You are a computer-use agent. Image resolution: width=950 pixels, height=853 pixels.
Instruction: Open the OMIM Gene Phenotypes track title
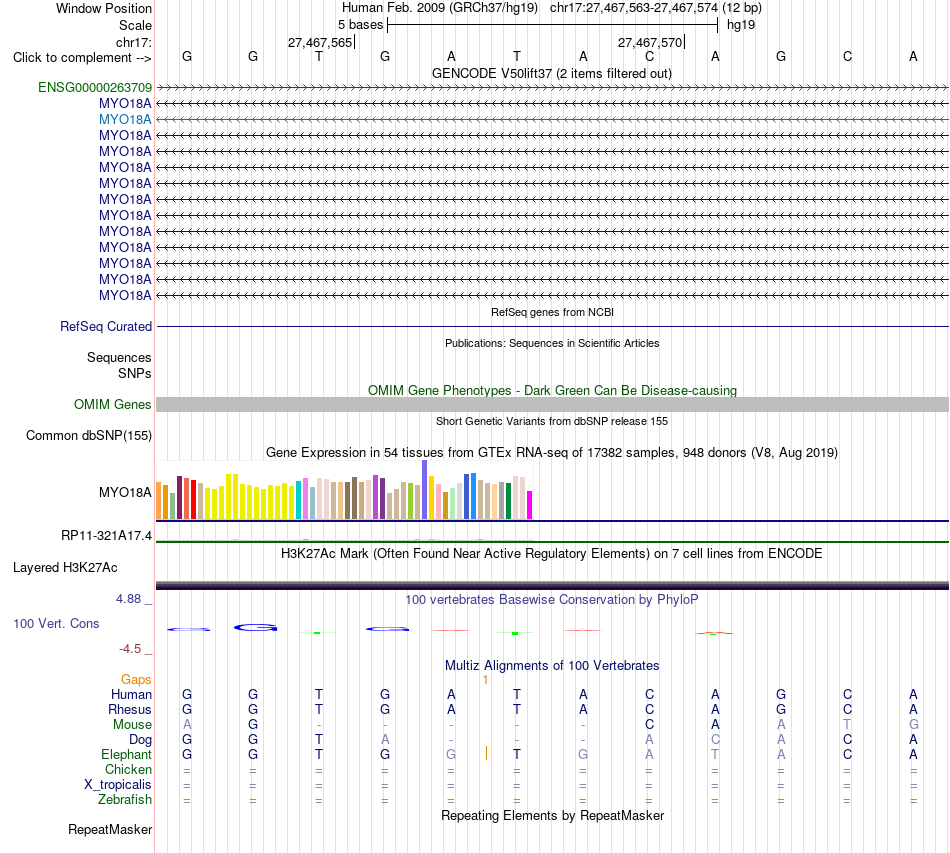pyautogui.click(x=552, y=390)
